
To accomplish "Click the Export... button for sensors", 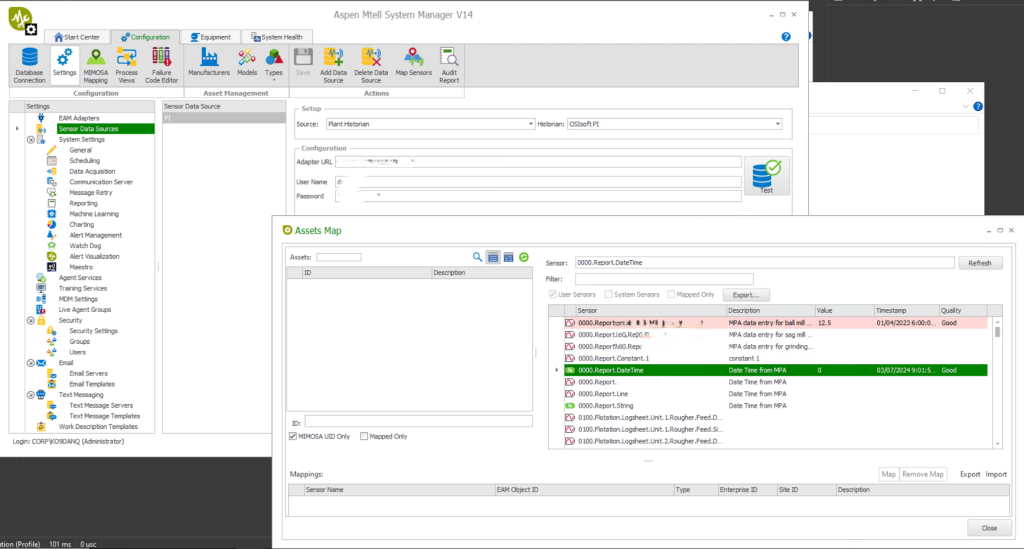I will coord(746,295).
